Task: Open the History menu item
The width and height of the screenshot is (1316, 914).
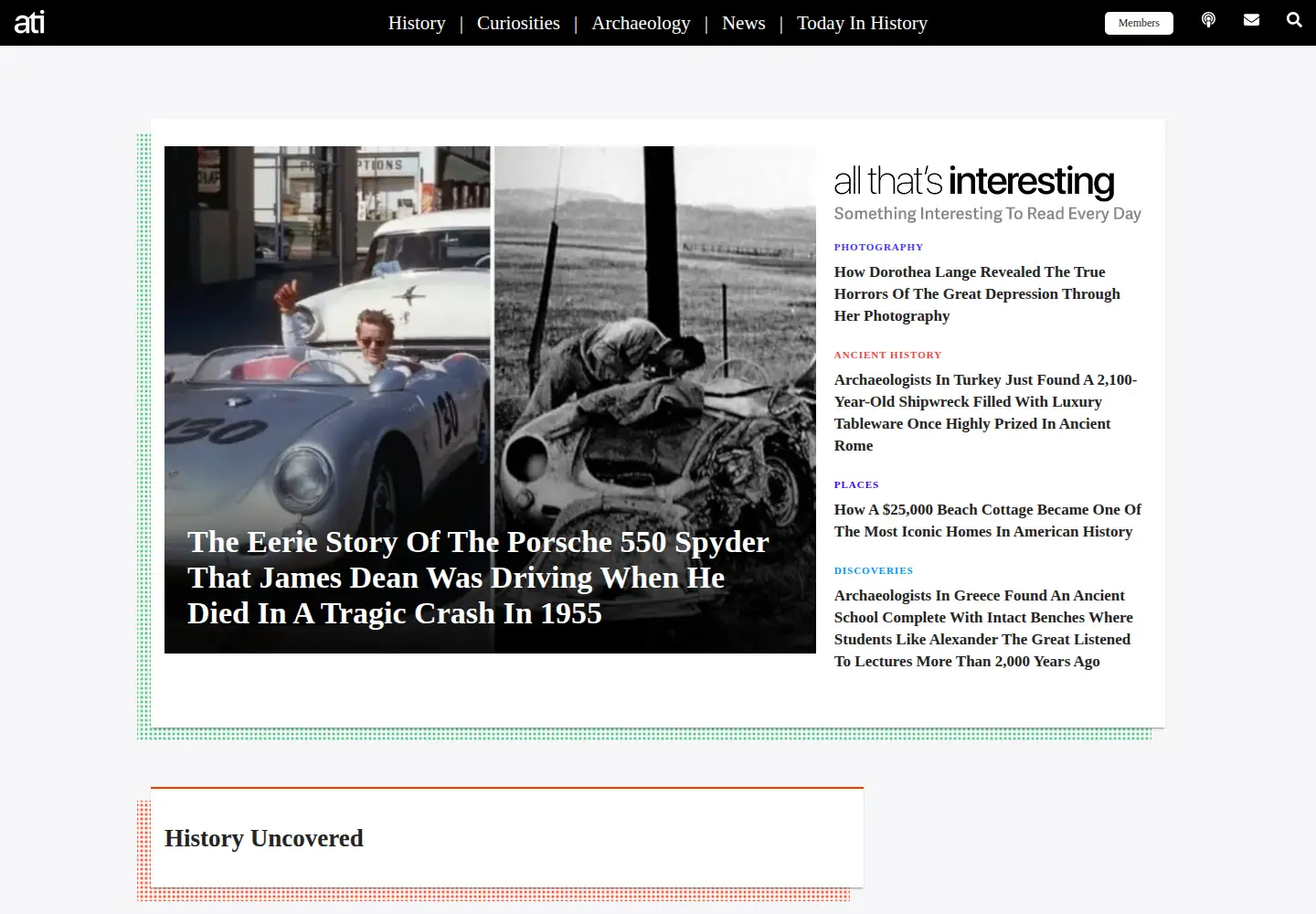Action: (x=417, y=23)
